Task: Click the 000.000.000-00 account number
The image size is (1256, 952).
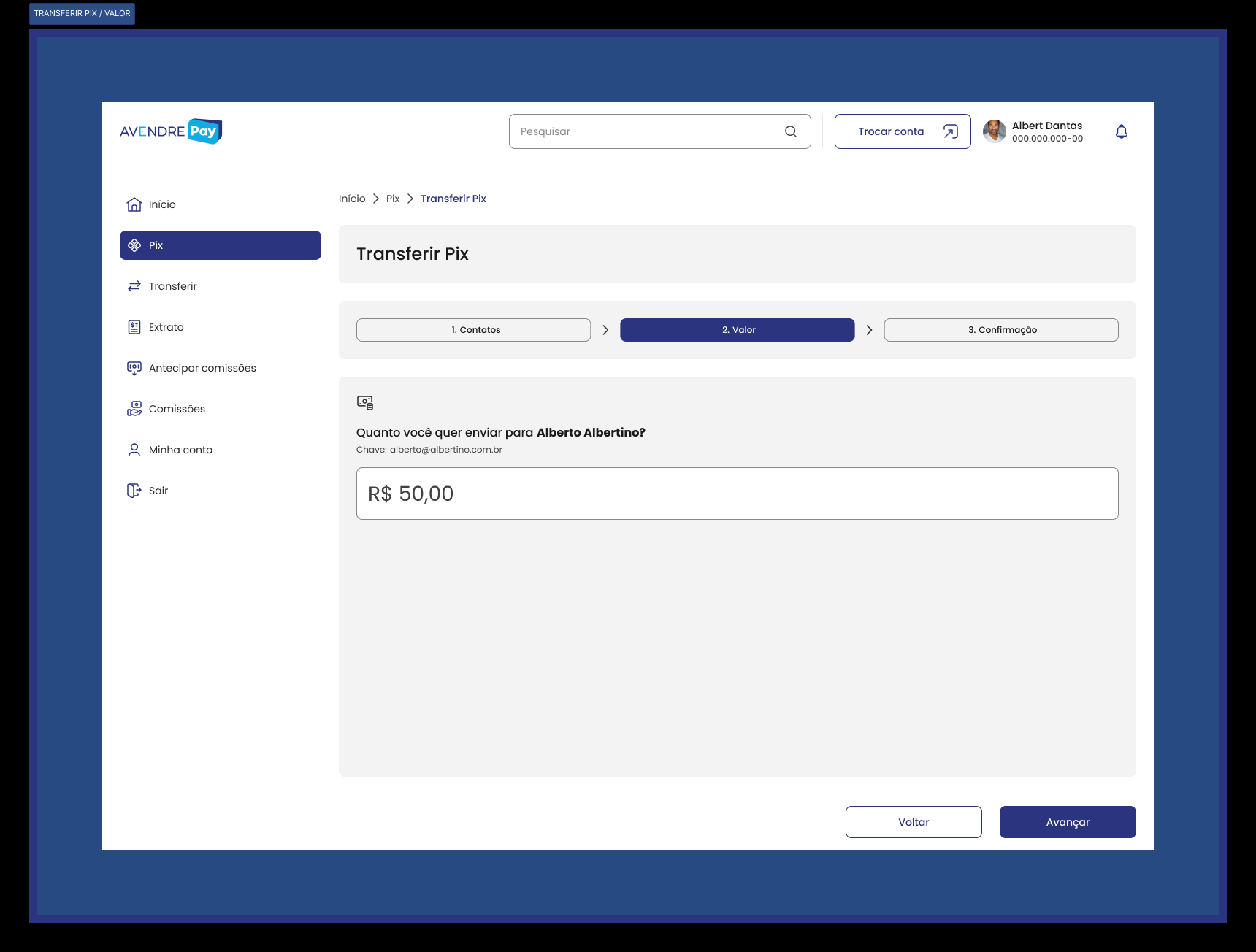Action: [1047, 139]
